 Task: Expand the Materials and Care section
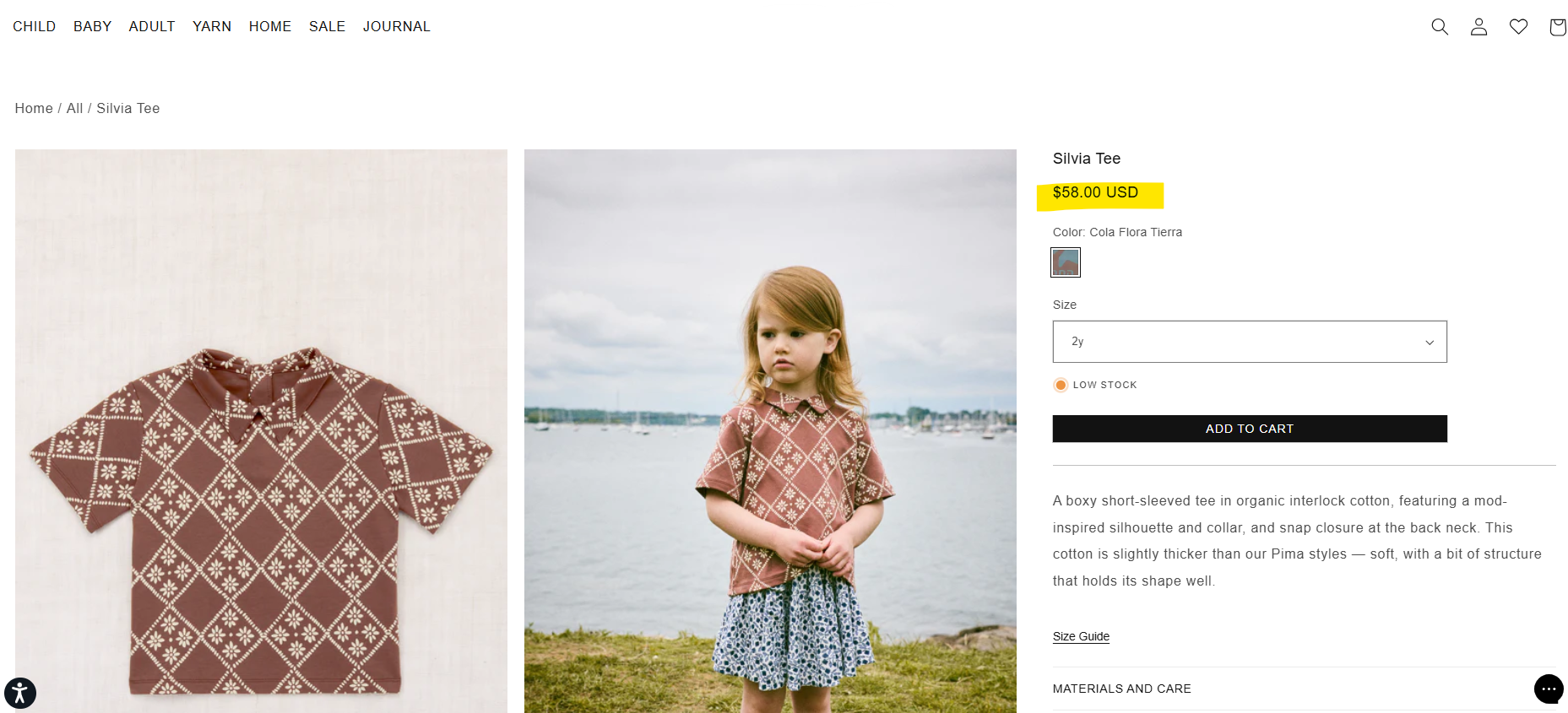click(1121, 689)
